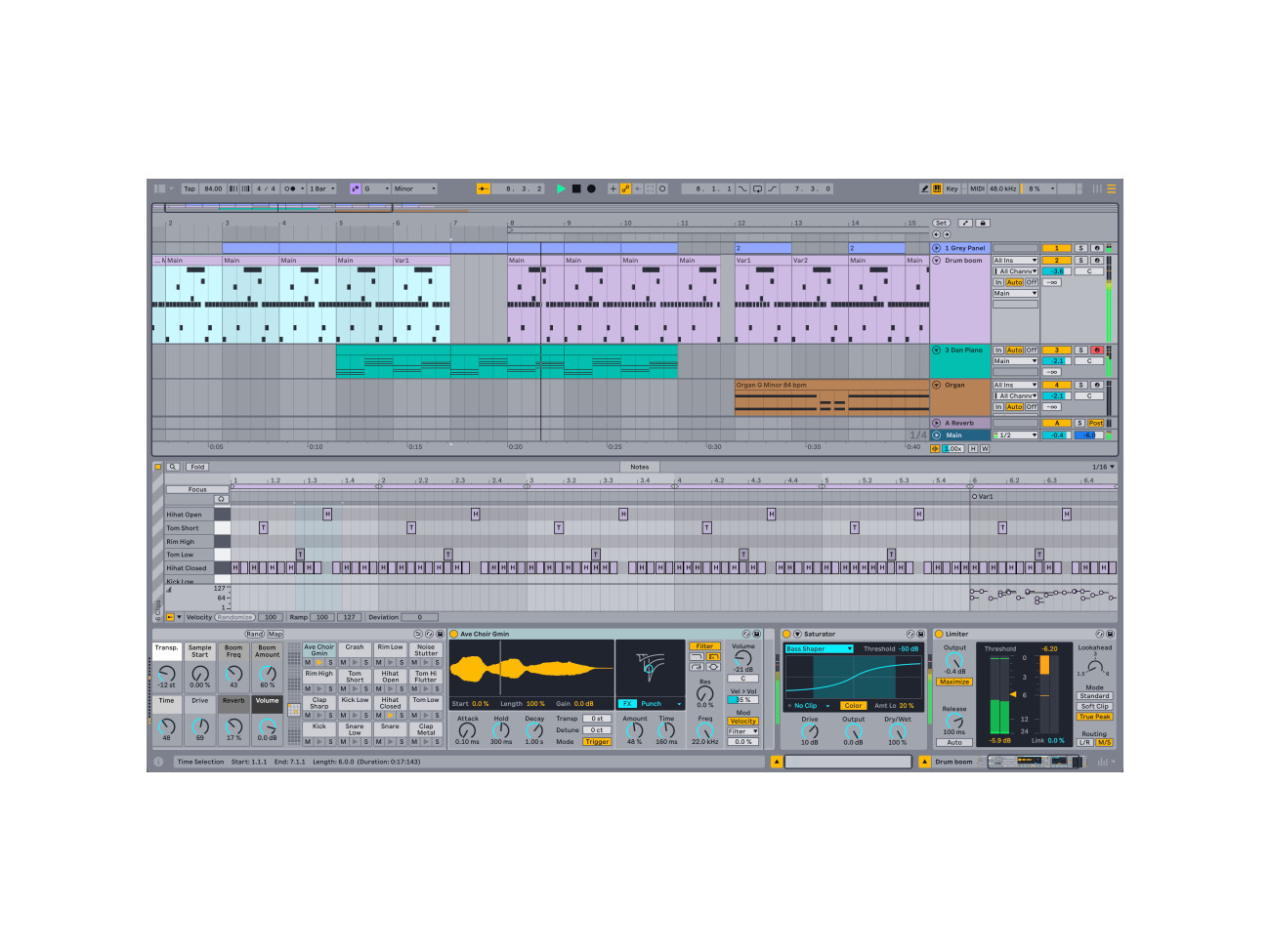Screen dimensions: 1270x952
Task: Select the FX tab in the sampler
Action: point(627,704)
